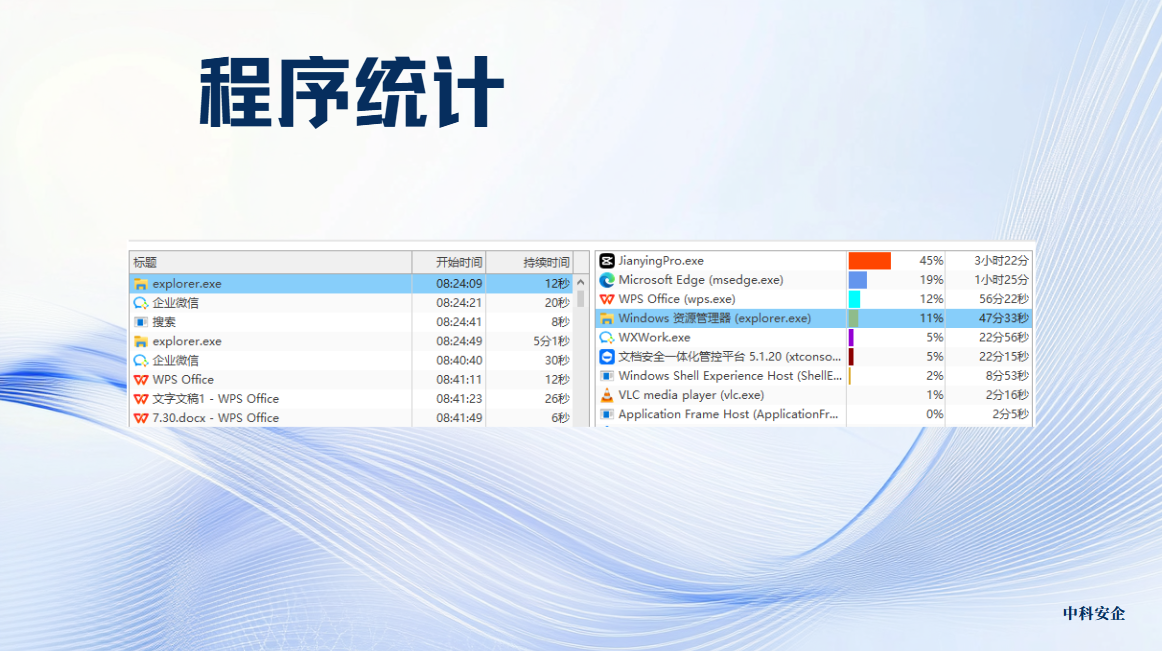
Task: Select JianyingPro.exe in program list
Action: pyautogui.click(x=814, y=261)
